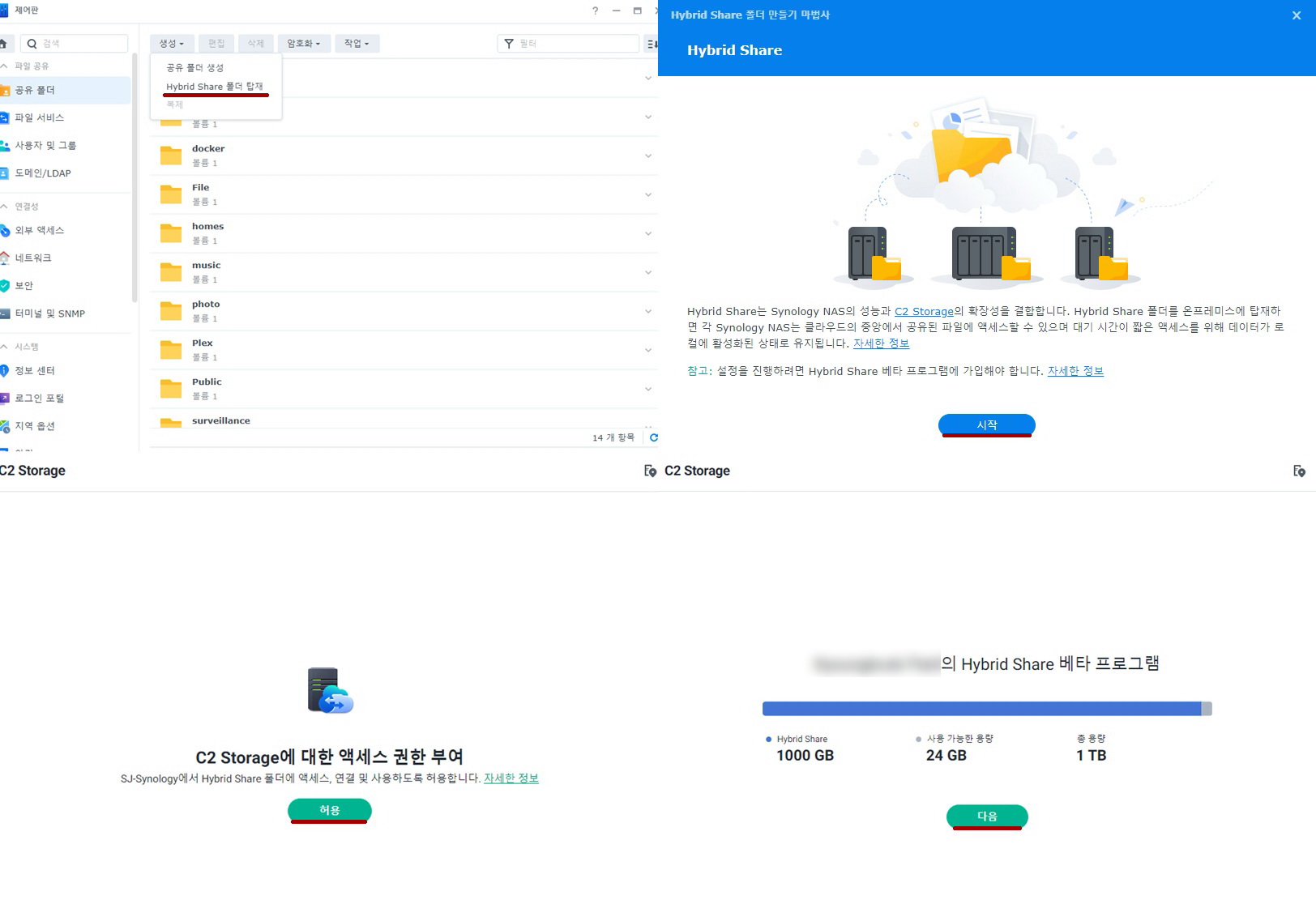Expand the Plex folder row chevron
This screenshot has height=904, width=1316.
pos(648,350)
